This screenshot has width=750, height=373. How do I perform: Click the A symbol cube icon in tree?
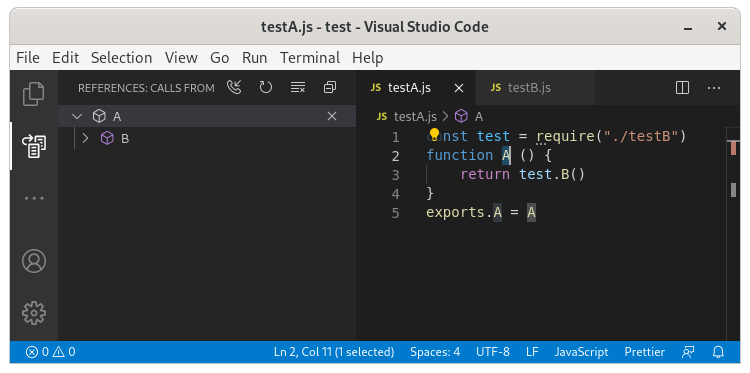click(x=99, y=116)
